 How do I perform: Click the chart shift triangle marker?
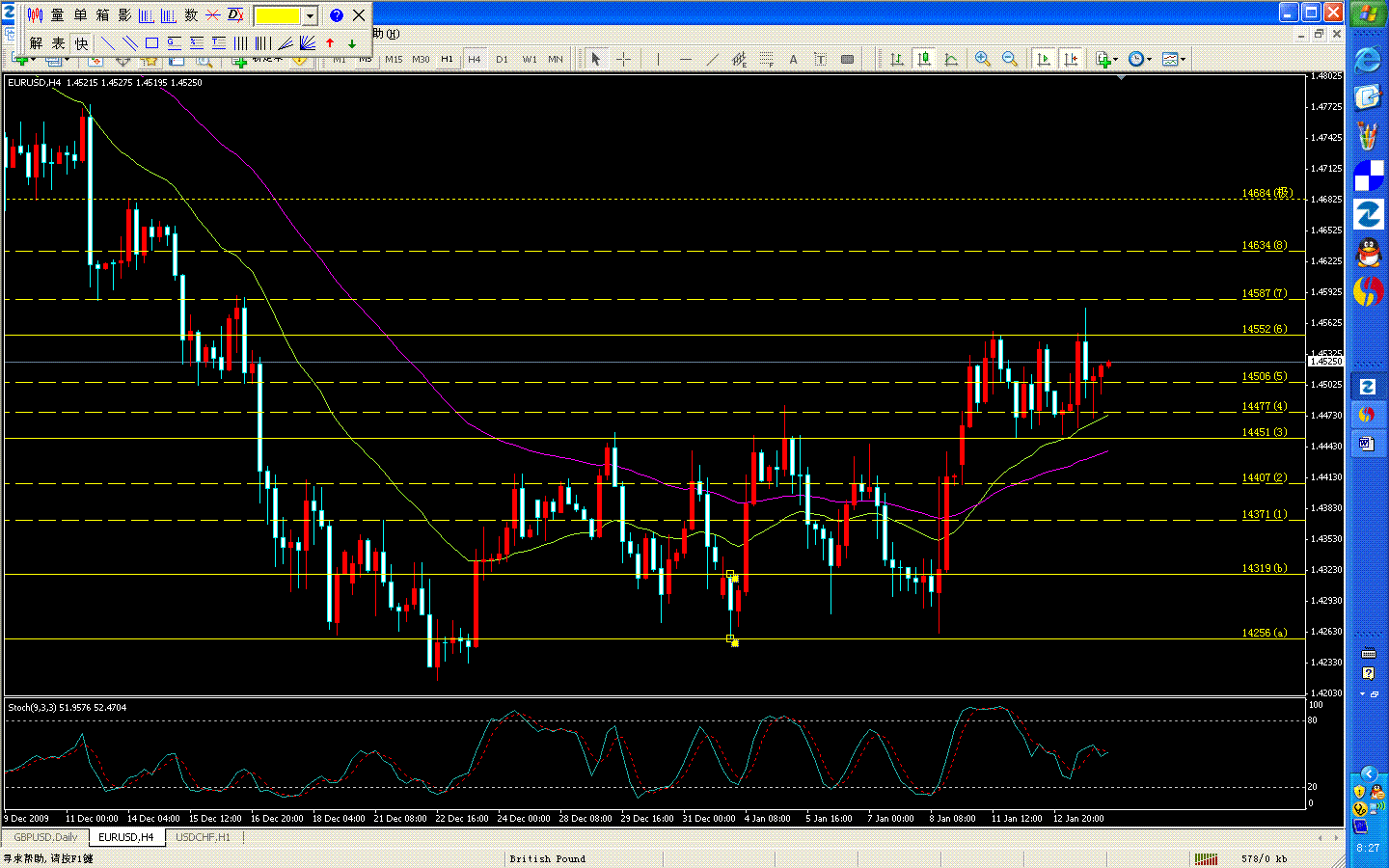[1121, 77]
